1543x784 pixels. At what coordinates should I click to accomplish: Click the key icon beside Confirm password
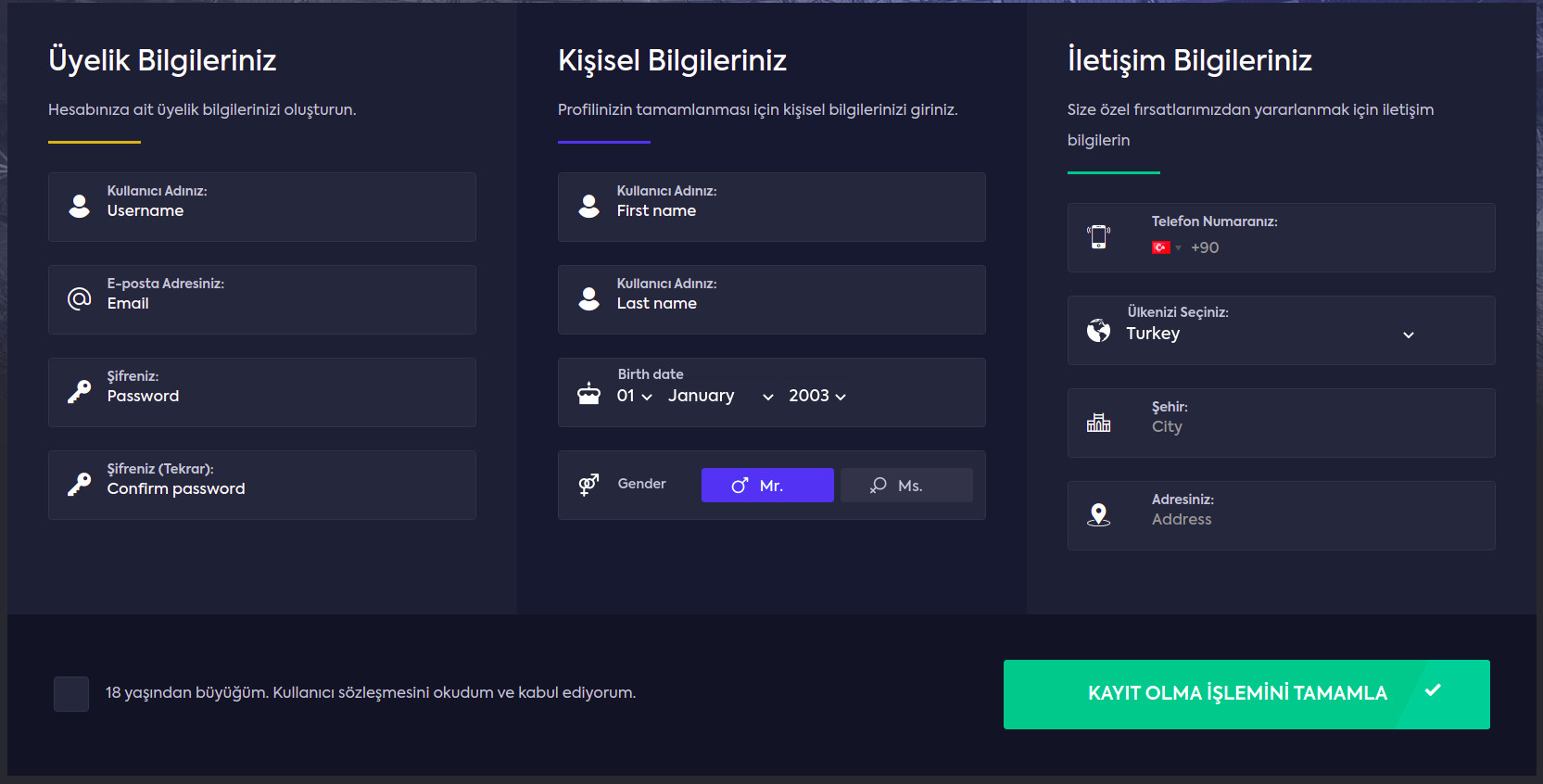tap(80, 484)
